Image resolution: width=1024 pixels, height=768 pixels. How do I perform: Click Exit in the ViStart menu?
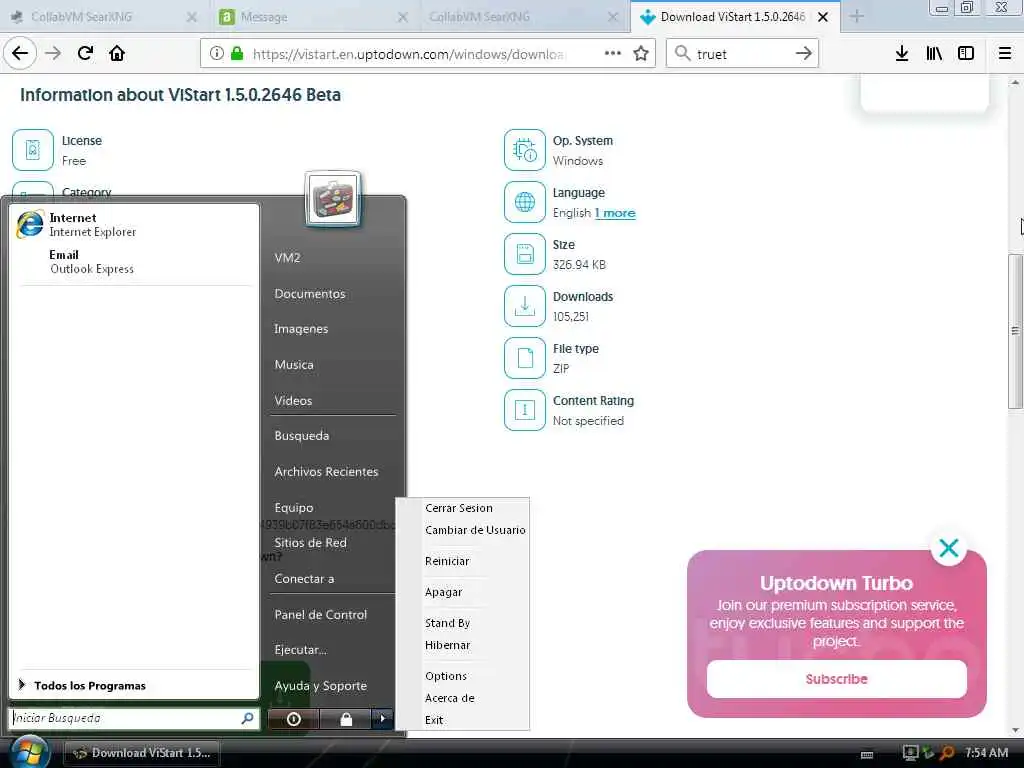(434, 720)
